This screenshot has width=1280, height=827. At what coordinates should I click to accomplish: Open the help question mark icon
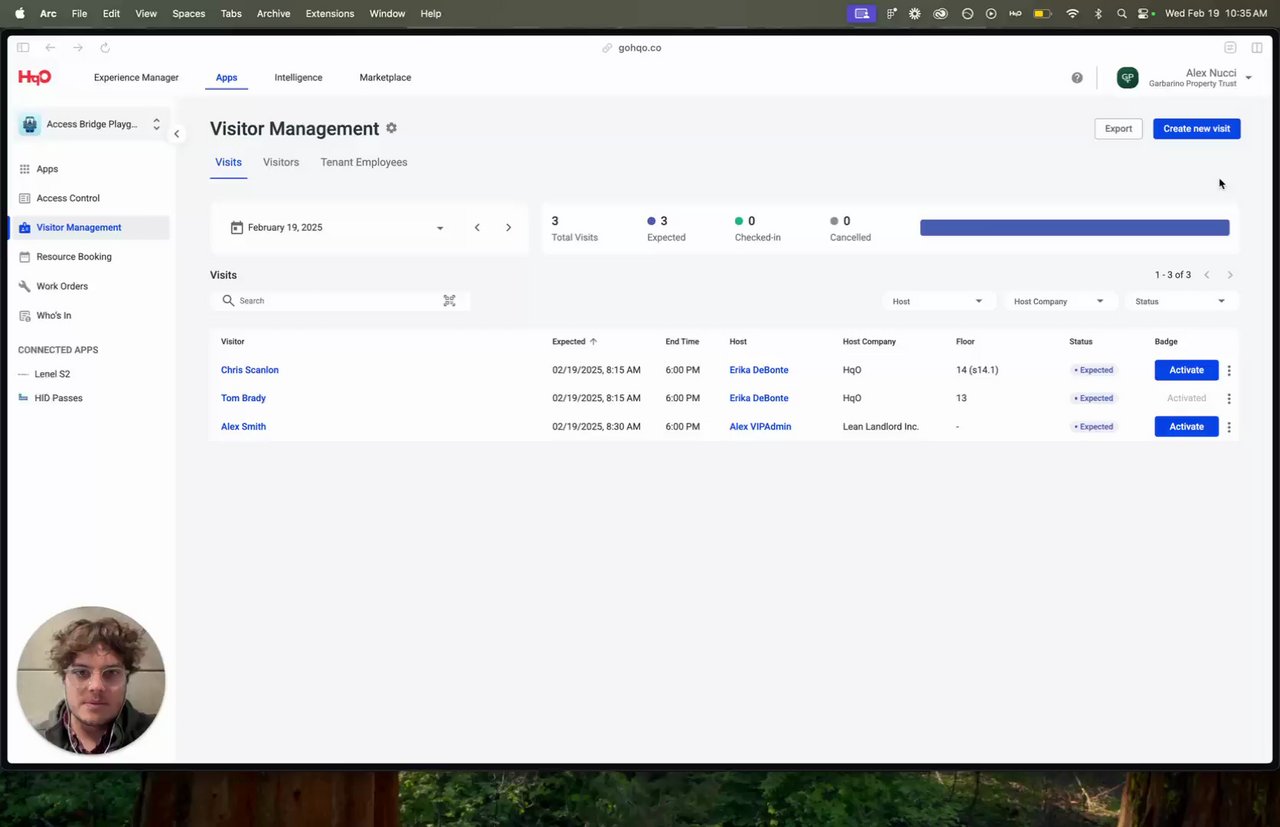(1077, 78)
